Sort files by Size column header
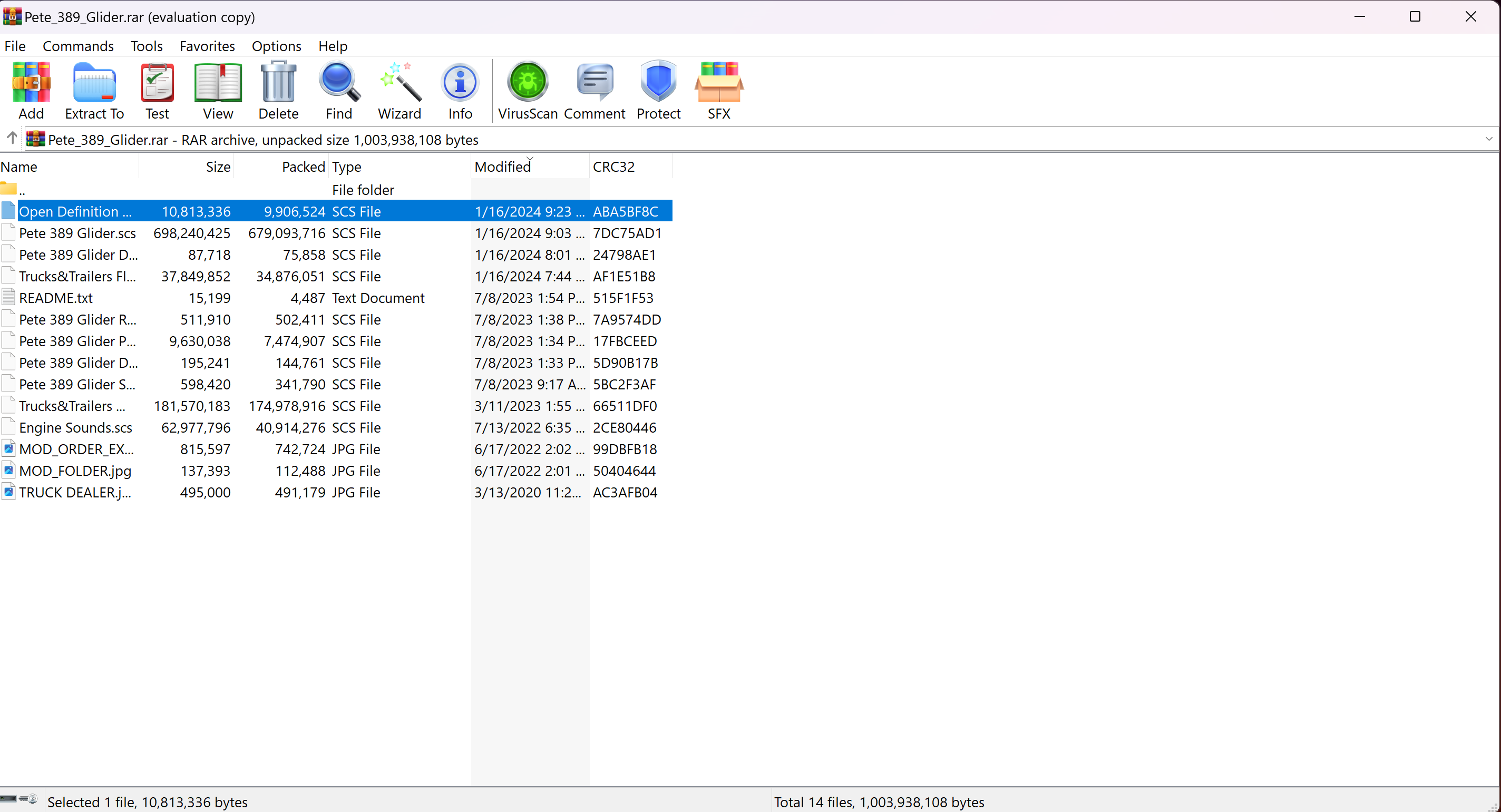Image resolution: width=1501 pixels, height=812 pixels. (218, 167)
